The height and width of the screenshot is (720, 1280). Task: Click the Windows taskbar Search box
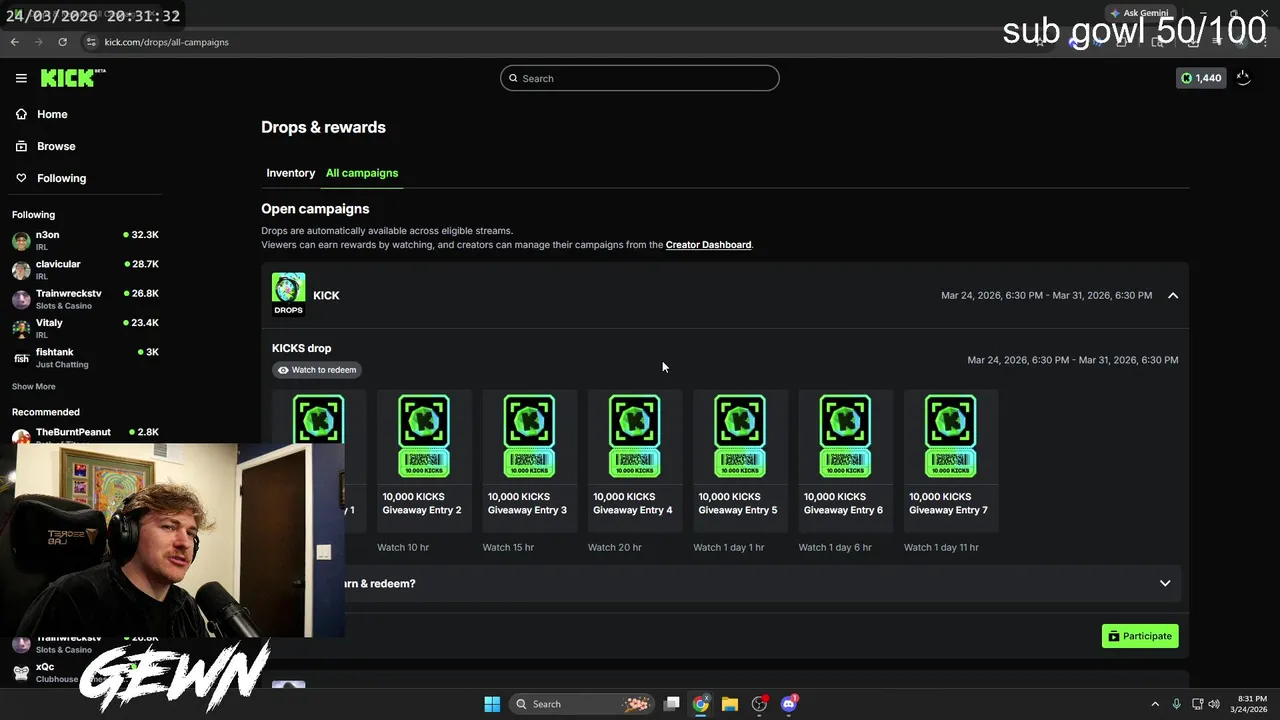click(581, 704)
